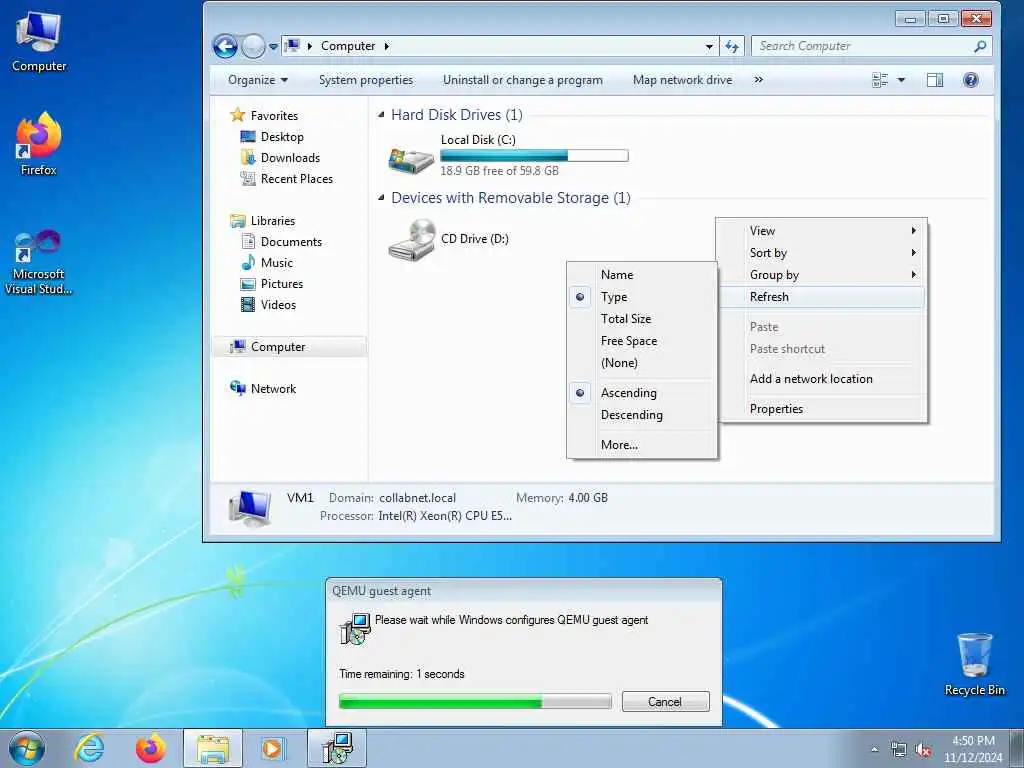1024x768 pixels.
Task: Click the QEMU installation progress bar
Action: 475,702
